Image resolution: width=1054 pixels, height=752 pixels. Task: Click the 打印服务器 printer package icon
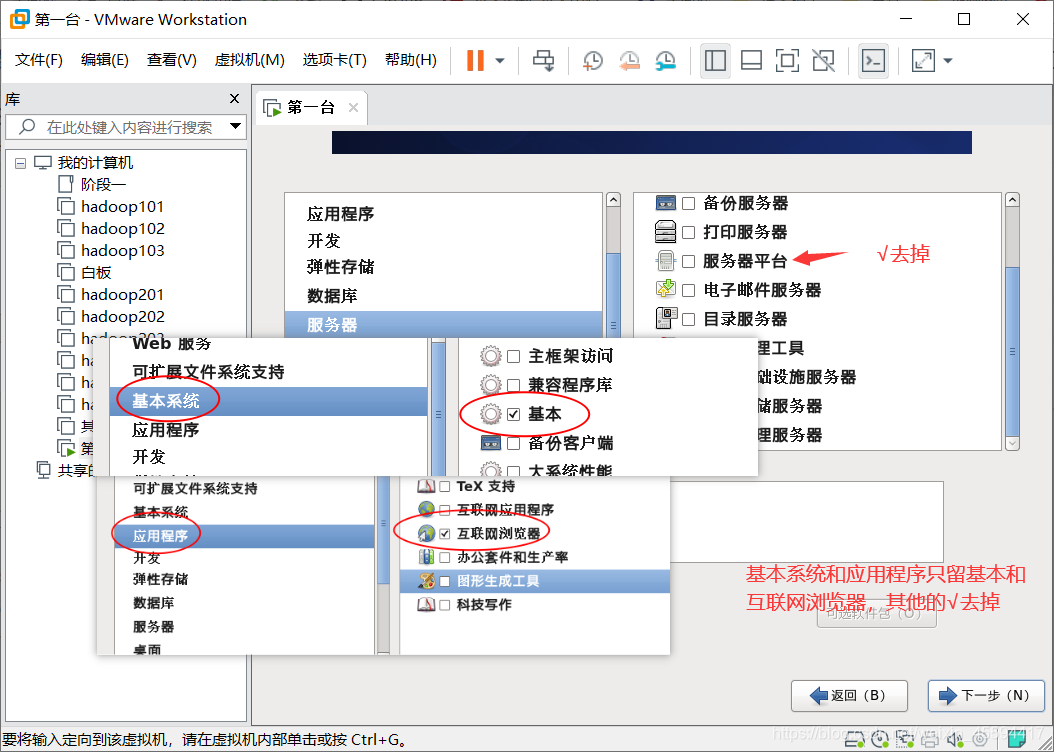[x=665, y=232]
